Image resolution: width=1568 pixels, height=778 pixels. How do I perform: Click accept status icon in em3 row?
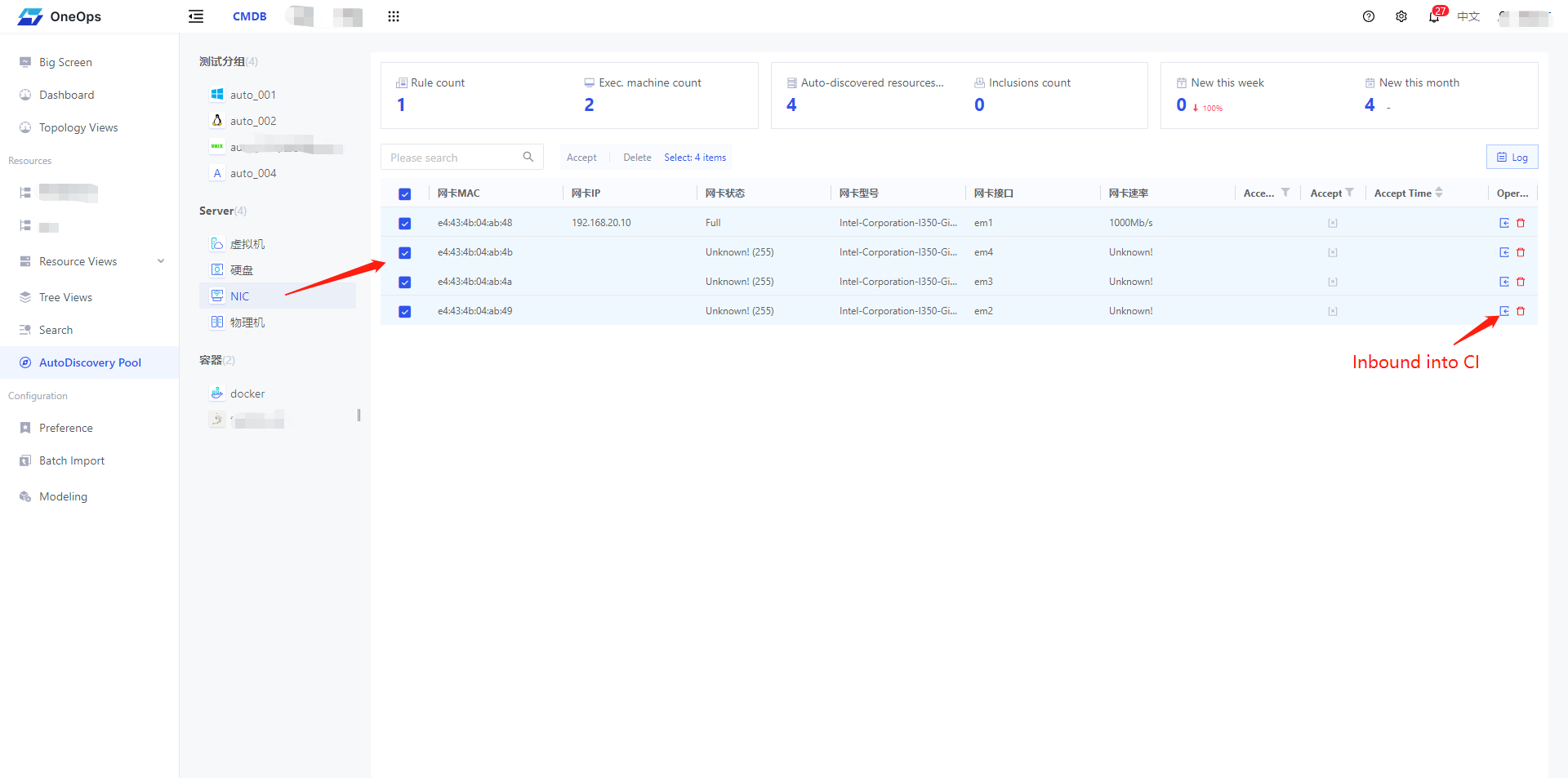pyautogui.click(x=1333, y=282)
